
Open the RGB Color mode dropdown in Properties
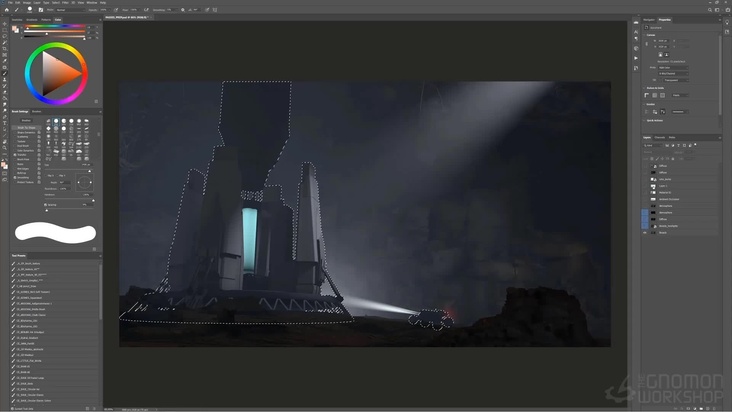(673, 68)
